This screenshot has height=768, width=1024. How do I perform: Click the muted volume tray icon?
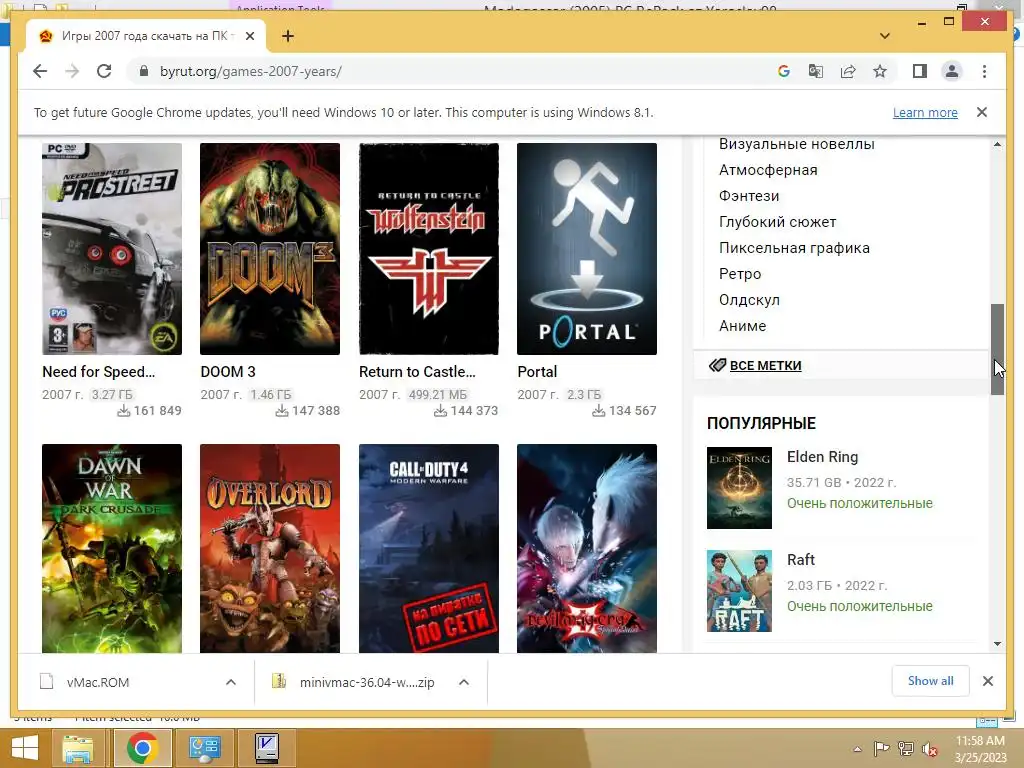(x=929, y=748)
